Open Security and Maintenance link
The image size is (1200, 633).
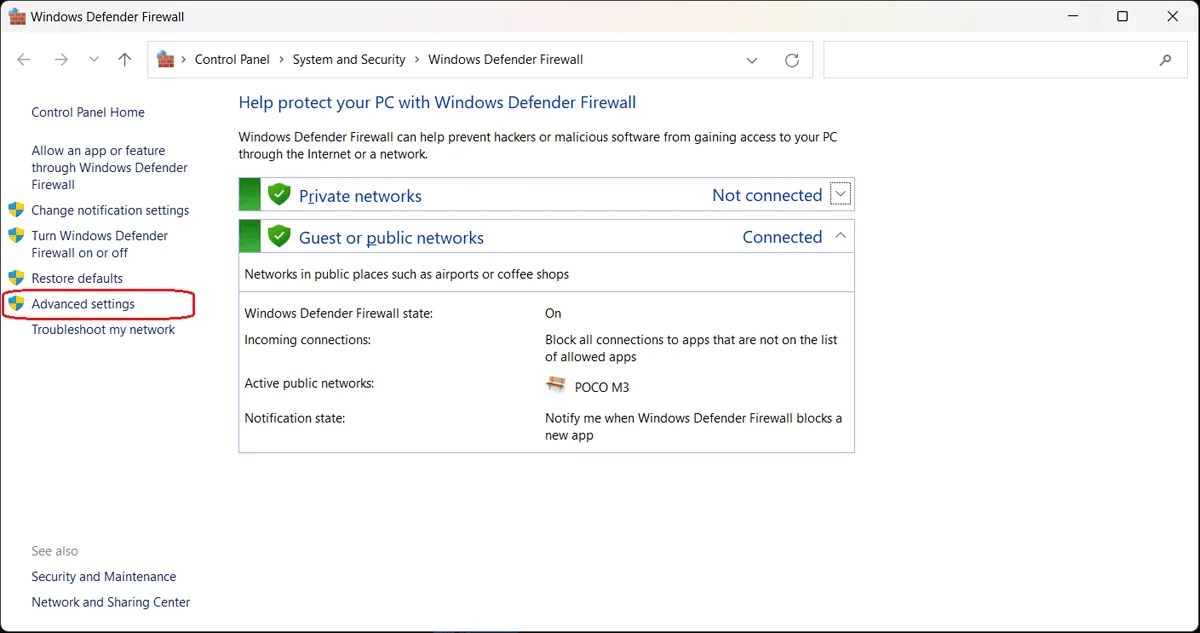pos(103,576)
